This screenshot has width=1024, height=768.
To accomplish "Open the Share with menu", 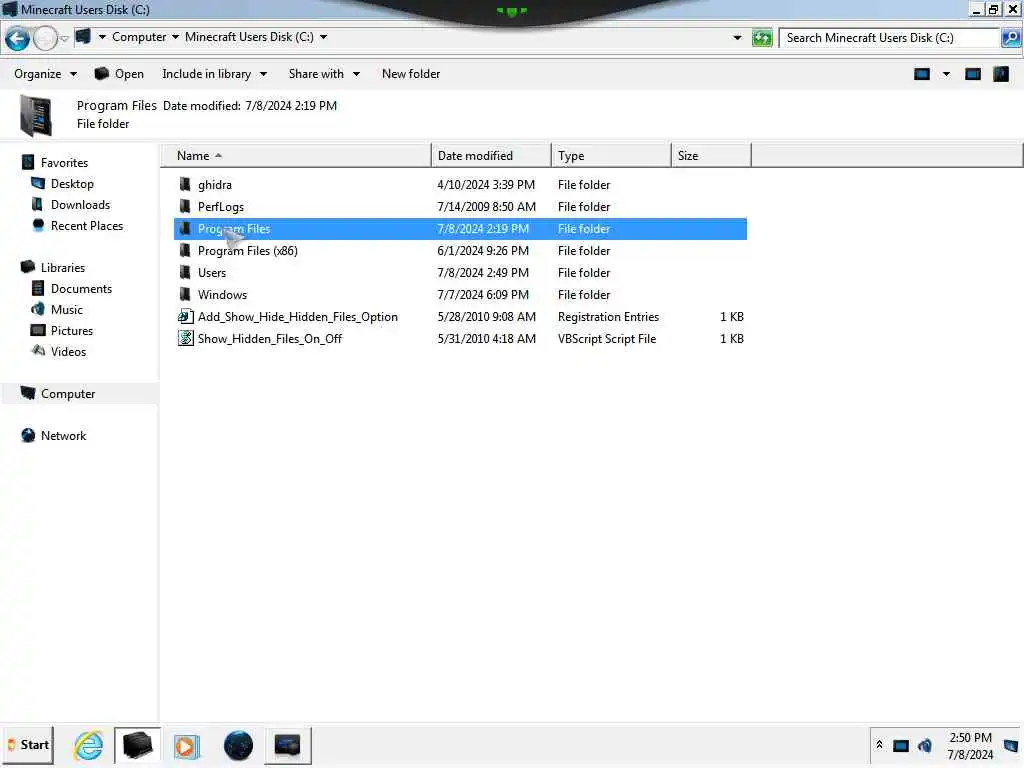I will [x=324, y=74].
